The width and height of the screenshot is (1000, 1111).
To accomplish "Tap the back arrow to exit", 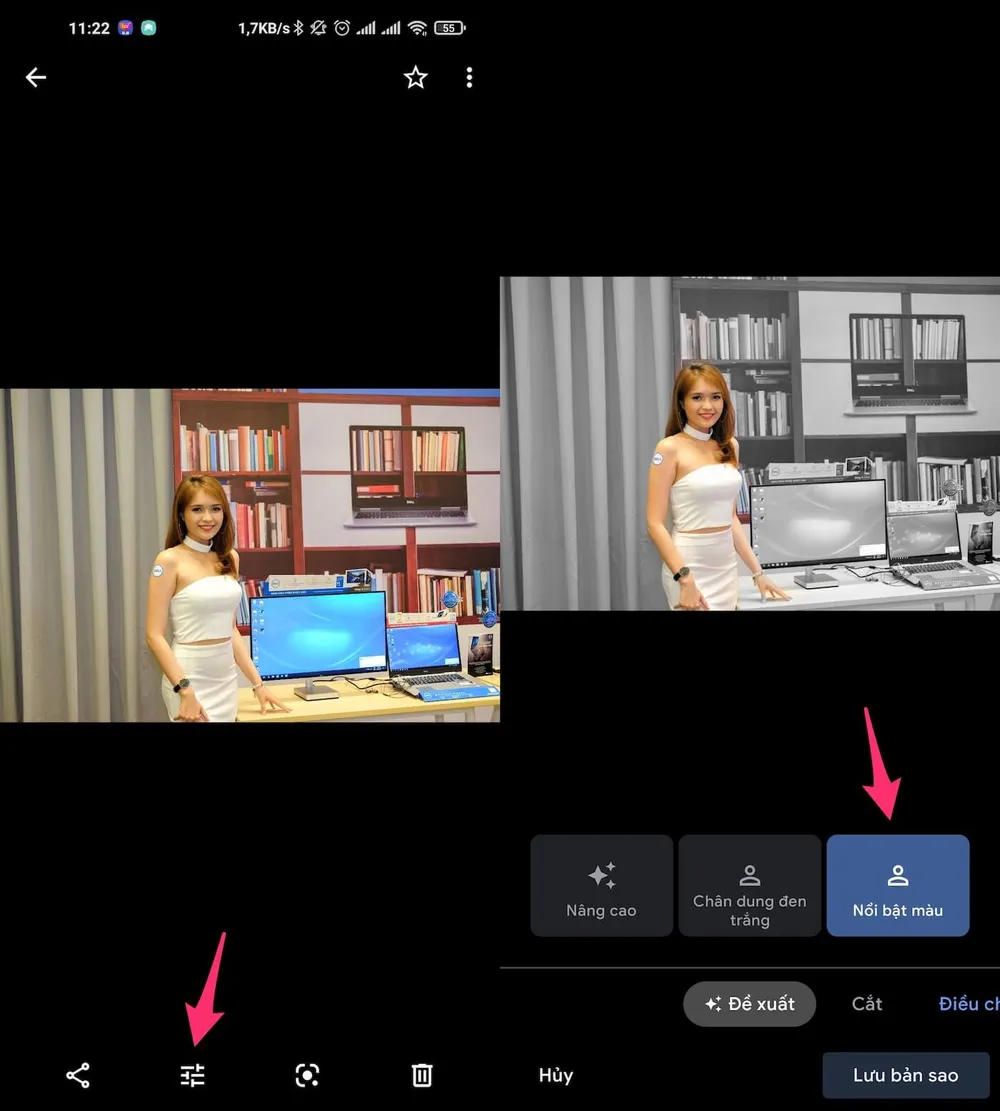I will pos(36,77).
